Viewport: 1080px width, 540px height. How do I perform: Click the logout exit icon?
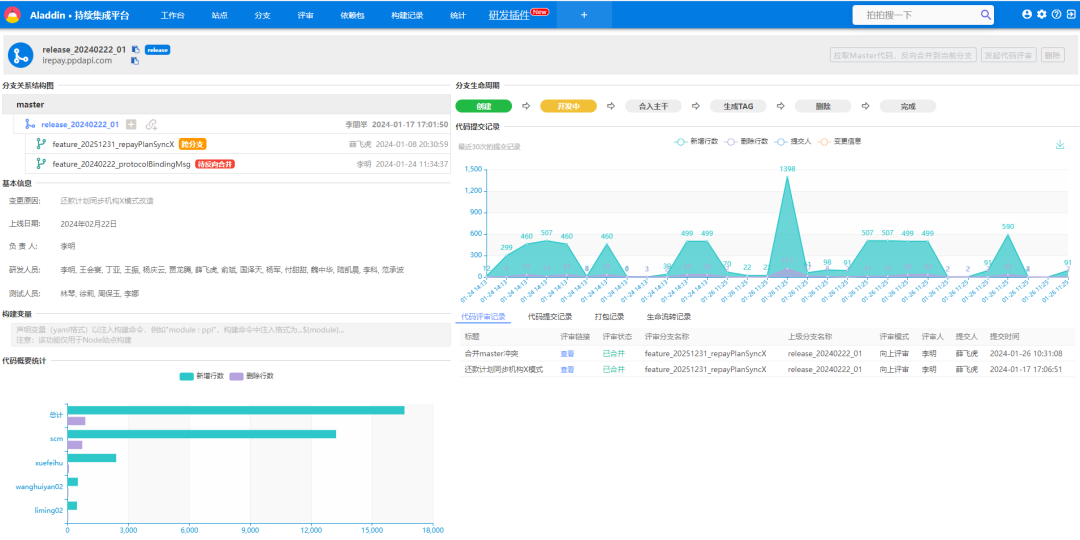(1071, 14)
